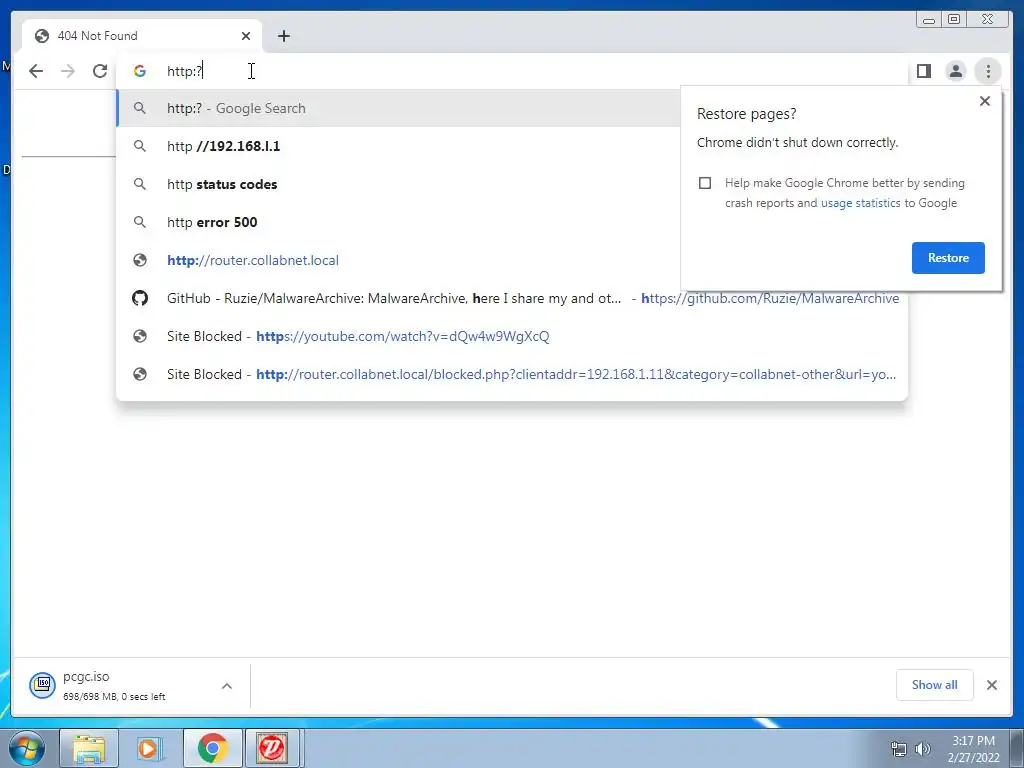Select the 404 Not Found tab
Viewport: 1024px width, 768px height.
(142, 36)
